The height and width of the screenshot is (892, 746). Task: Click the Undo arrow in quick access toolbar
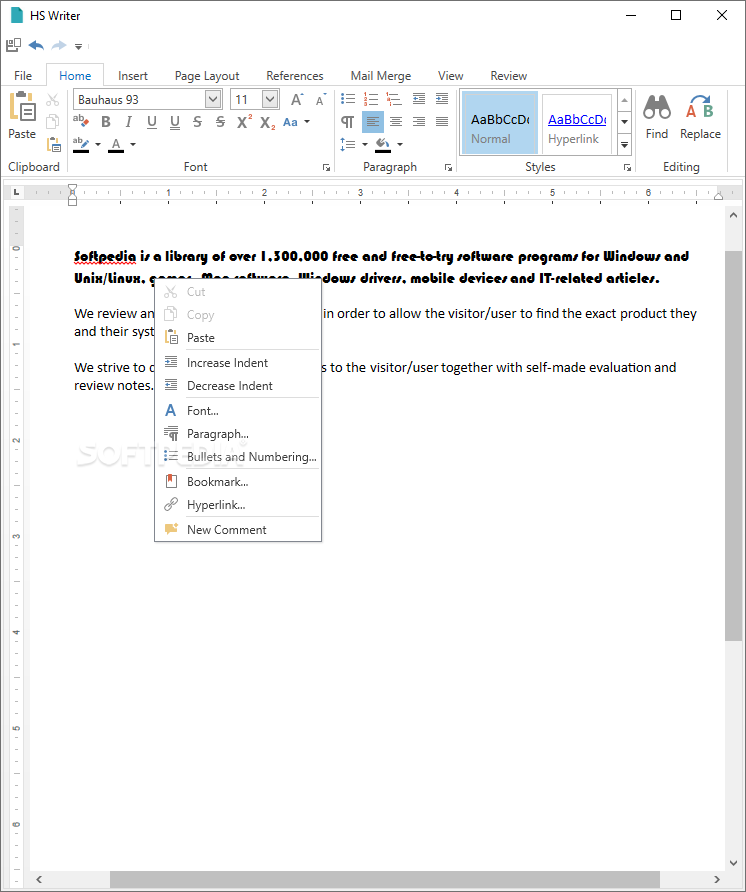coord(36,46)
